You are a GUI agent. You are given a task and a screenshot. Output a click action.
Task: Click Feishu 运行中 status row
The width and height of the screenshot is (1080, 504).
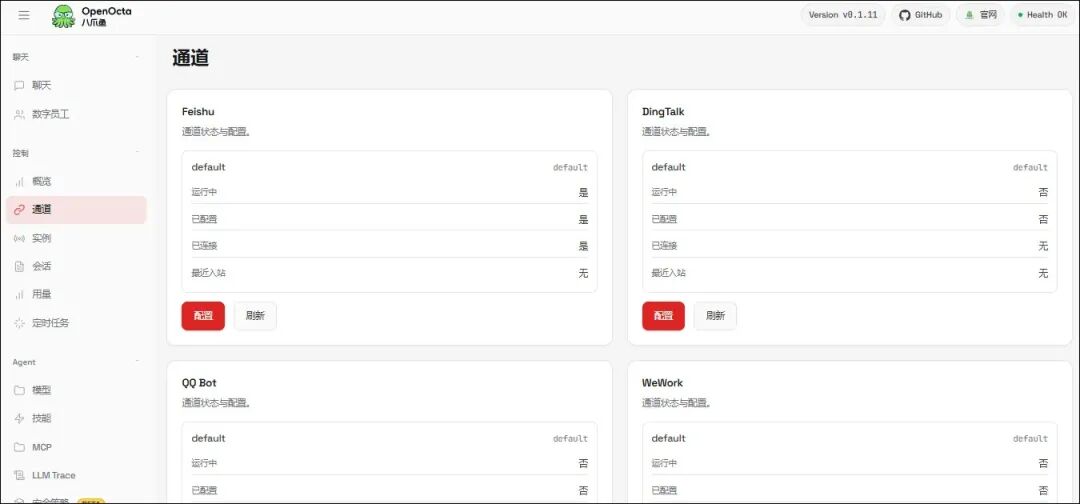click(390, 193)
